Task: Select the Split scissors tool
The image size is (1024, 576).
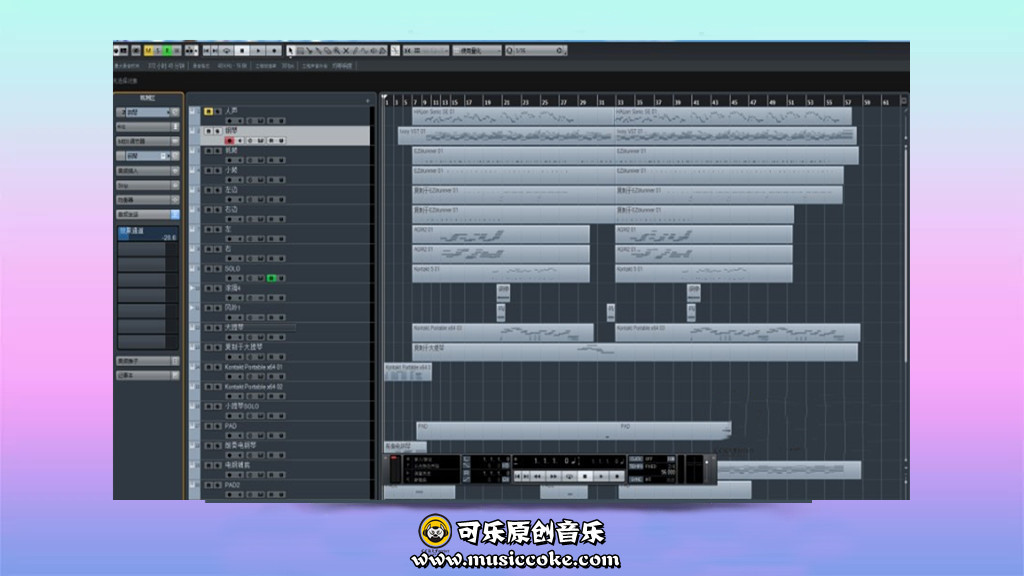Action: point(310,51)
